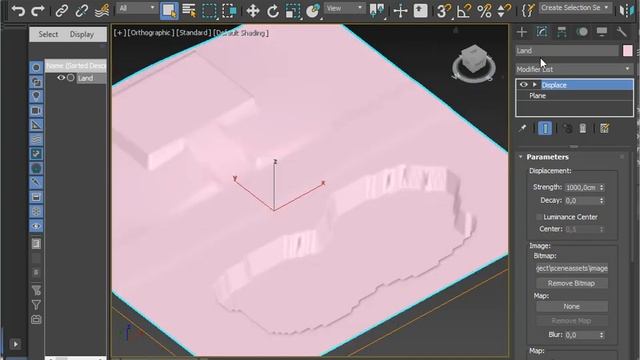Open the selection filter All dropdown
Screen dimensions: 640x360
[136, 8]
